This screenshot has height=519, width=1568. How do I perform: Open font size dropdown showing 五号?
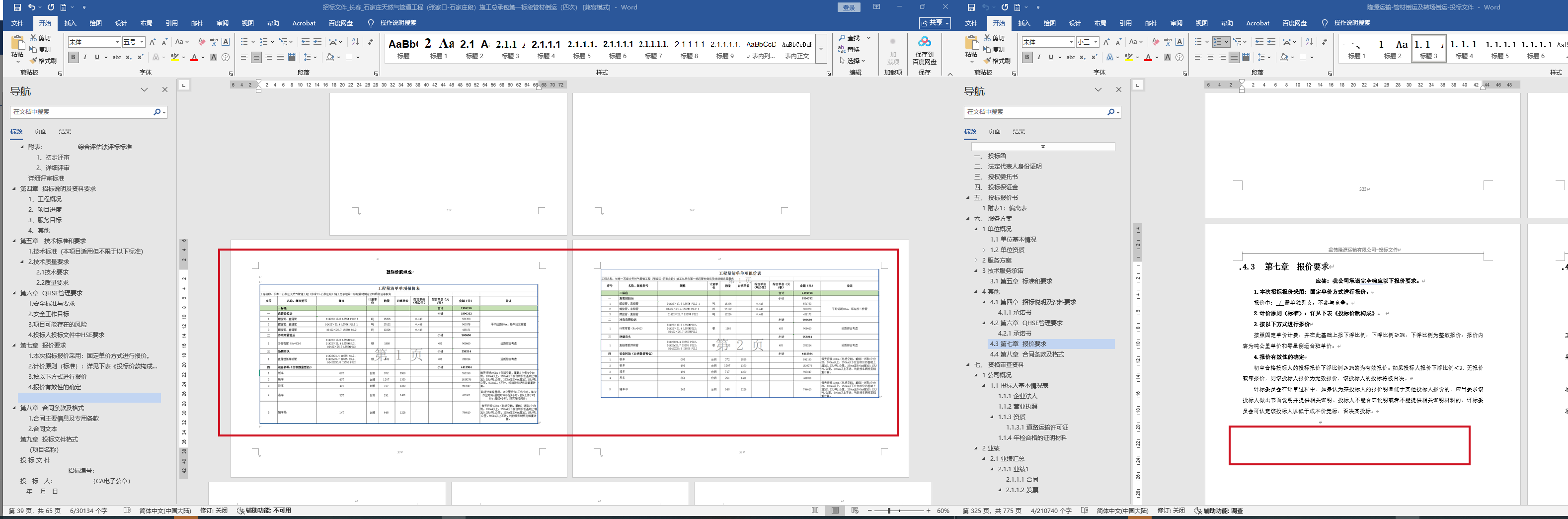(142, 42)
